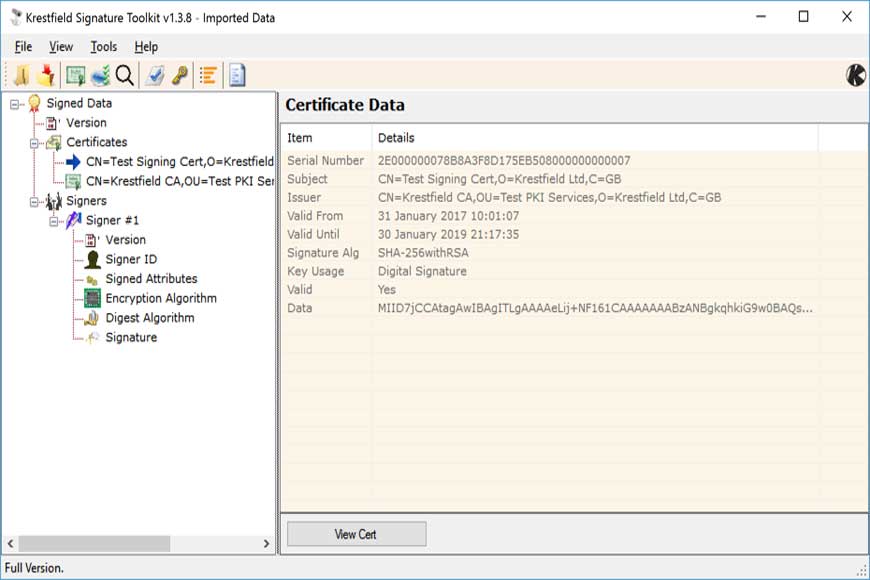Image resolution: width=870 pixels, height=580 pixels.
Task: Click the tree scrollbar right arrow
Action: point(266,543)
